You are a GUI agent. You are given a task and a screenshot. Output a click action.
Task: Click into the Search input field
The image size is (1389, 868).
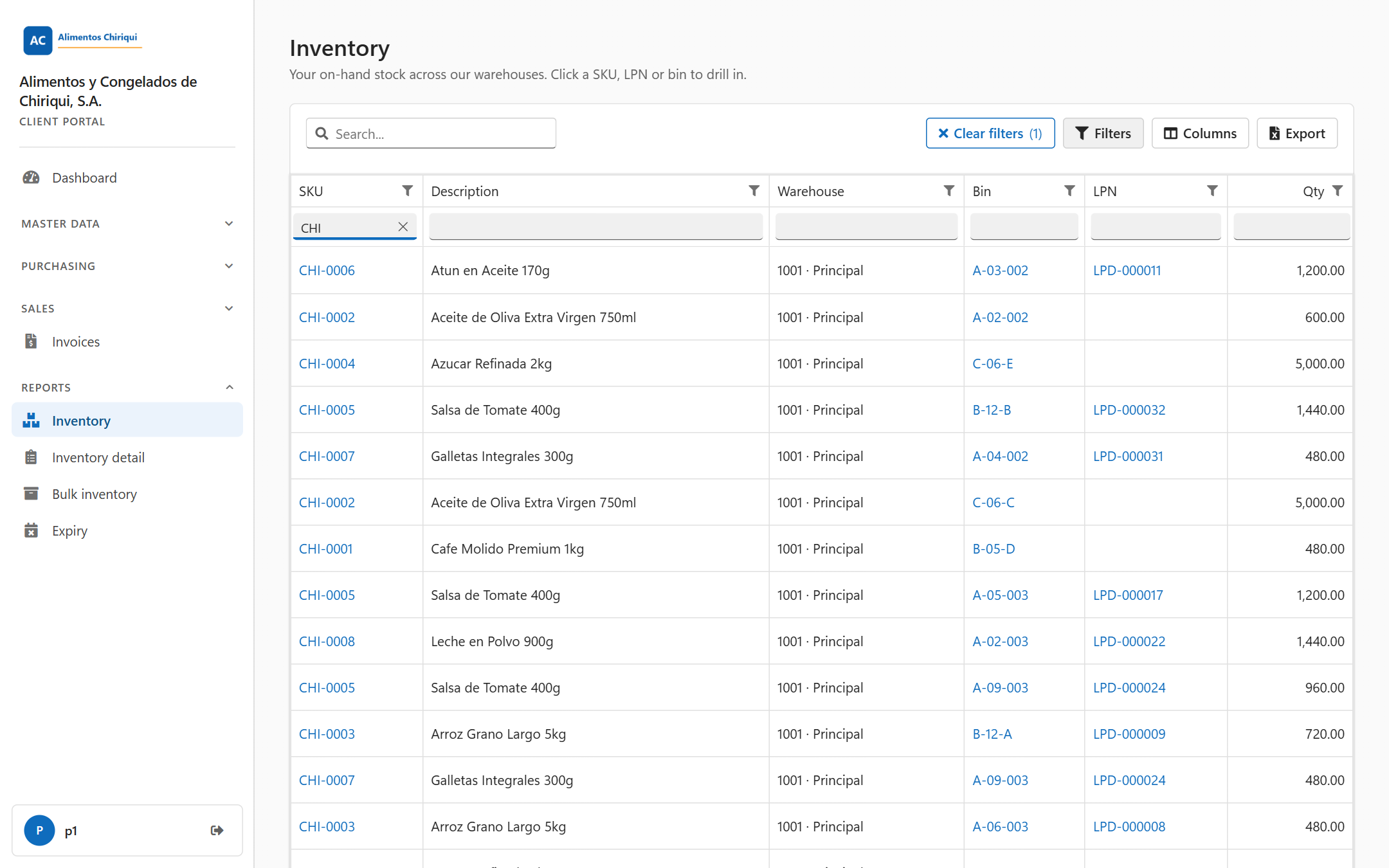[431, 133]
